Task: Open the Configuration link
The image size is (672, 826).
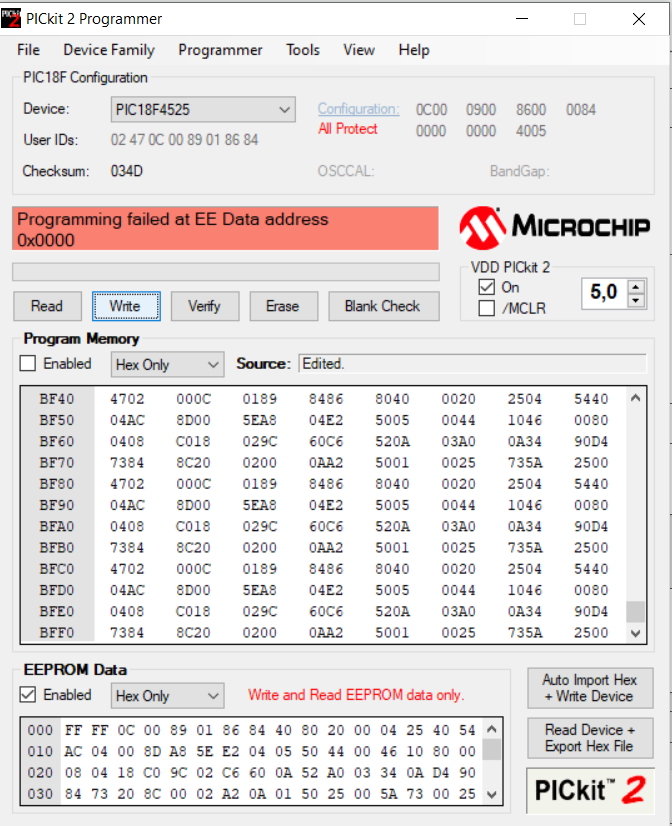Action: coord(358,109)
